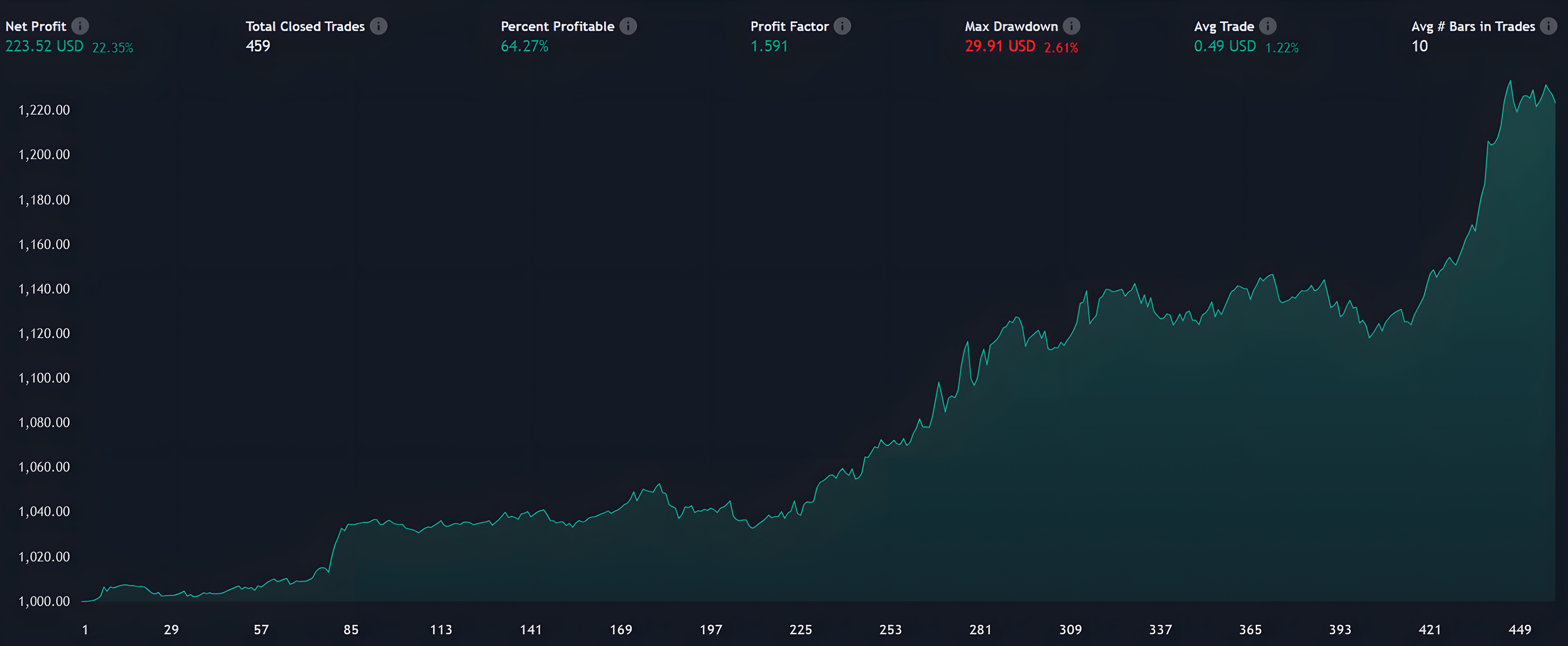Click trade number 309 on the x-axis

[1071, 630]
